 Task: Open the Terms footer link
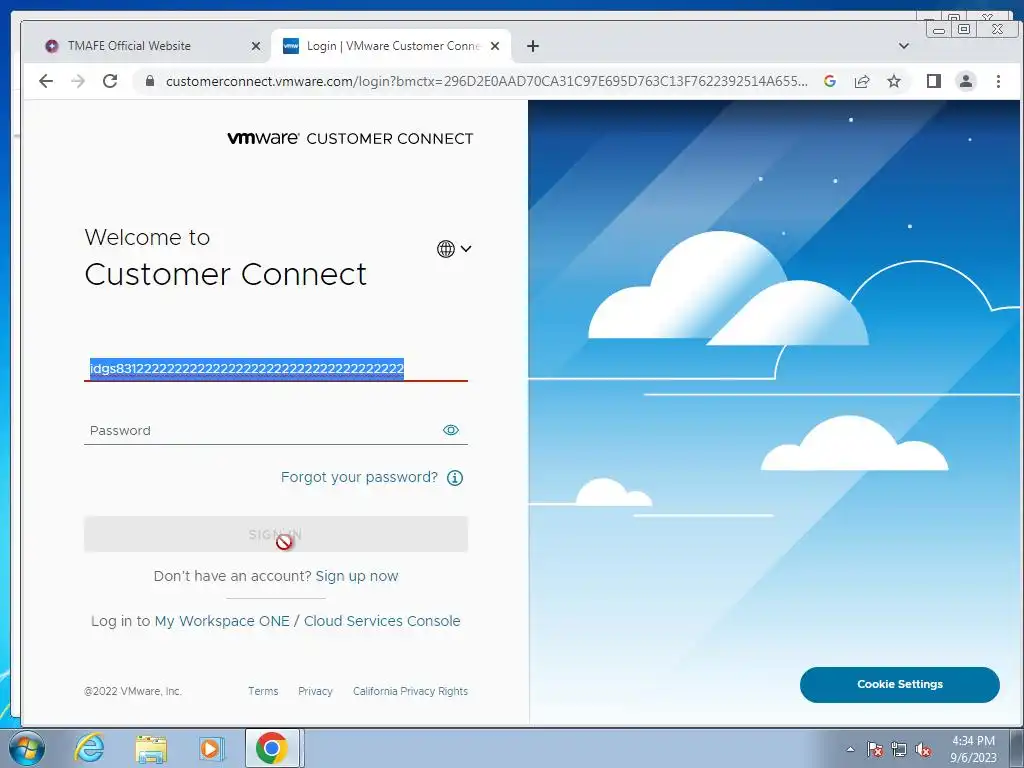(x=263, y=691)
